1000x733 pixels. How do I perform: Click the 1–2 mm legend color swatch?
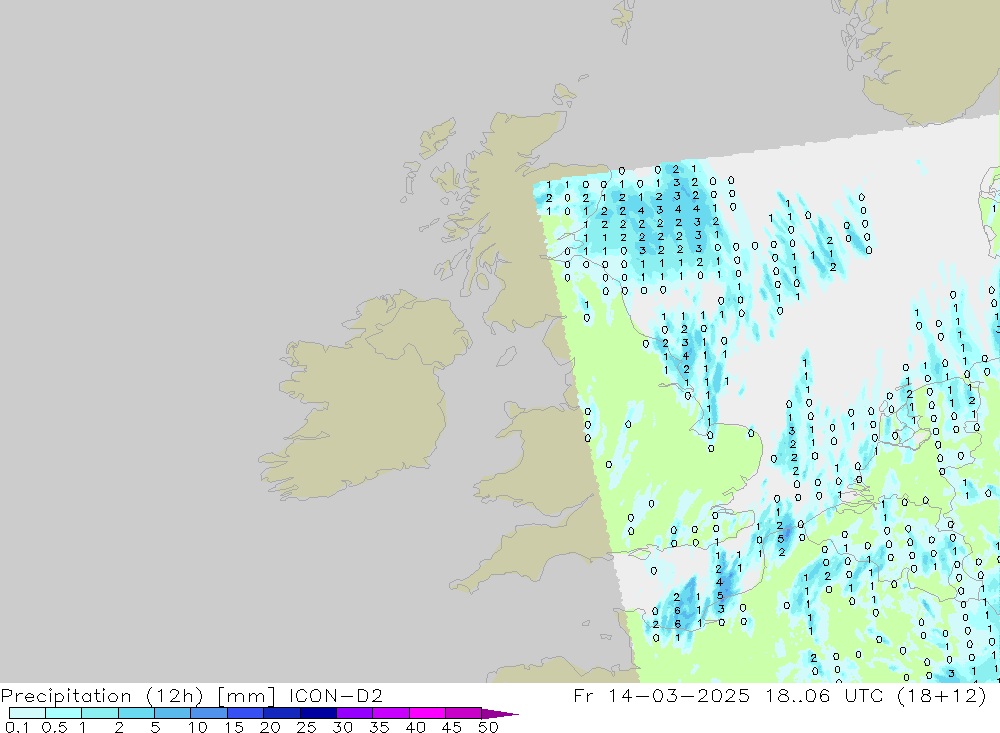pyautogui.click(x=99, y=713)
